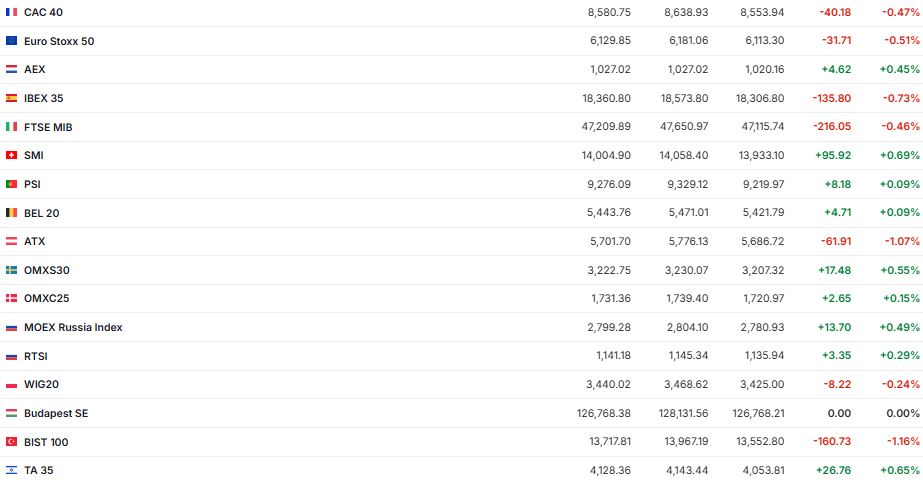923x483 pixels.
Task: Open the OMXS30 index link
Action: click(x=47, y=270)
